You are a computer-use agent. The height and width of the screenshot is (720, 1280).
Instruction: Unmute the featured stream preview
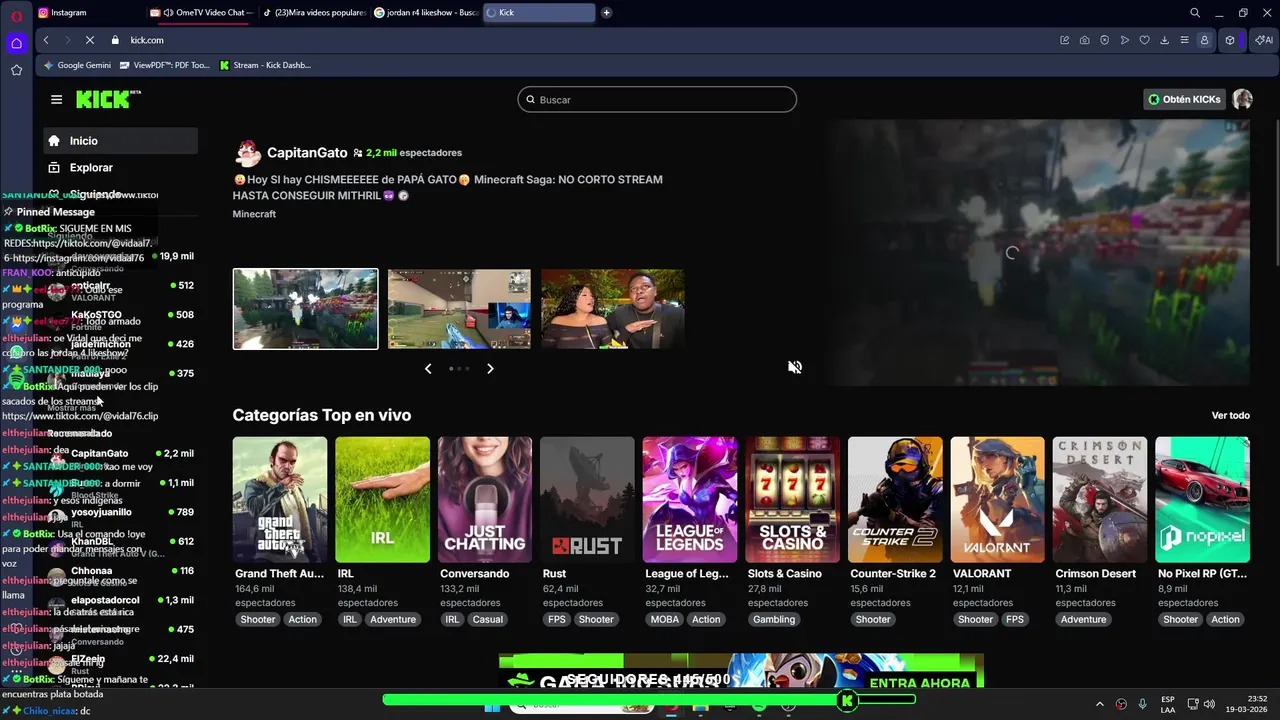(795, 367)
